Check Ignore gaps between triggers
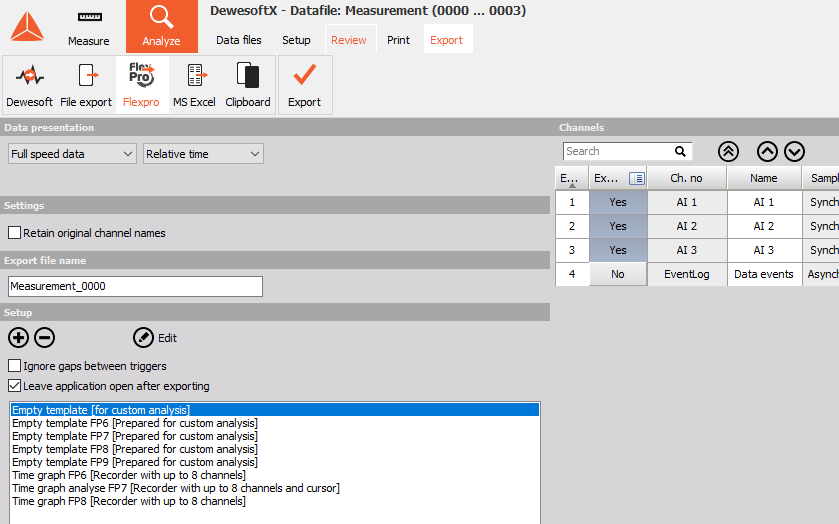This screenshot has width=839, height=524. (14, 366)
